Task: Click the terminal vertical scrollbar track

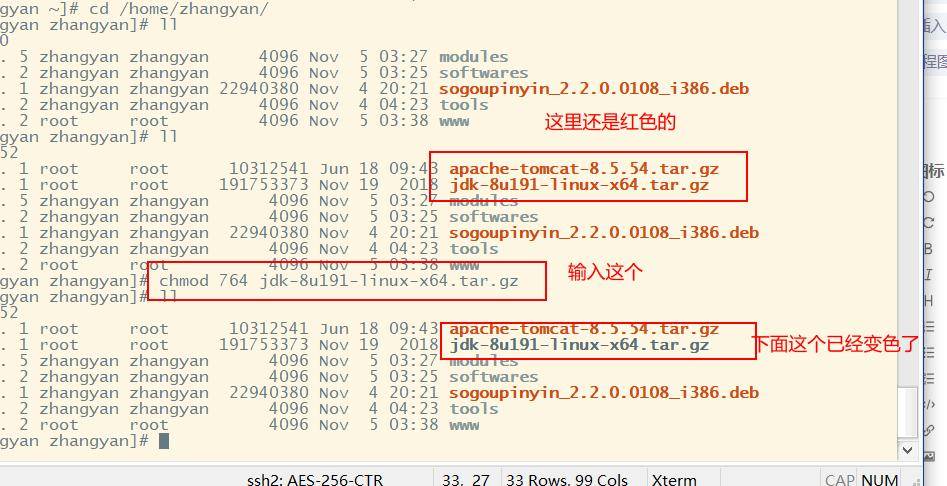Action: point(907,220)
